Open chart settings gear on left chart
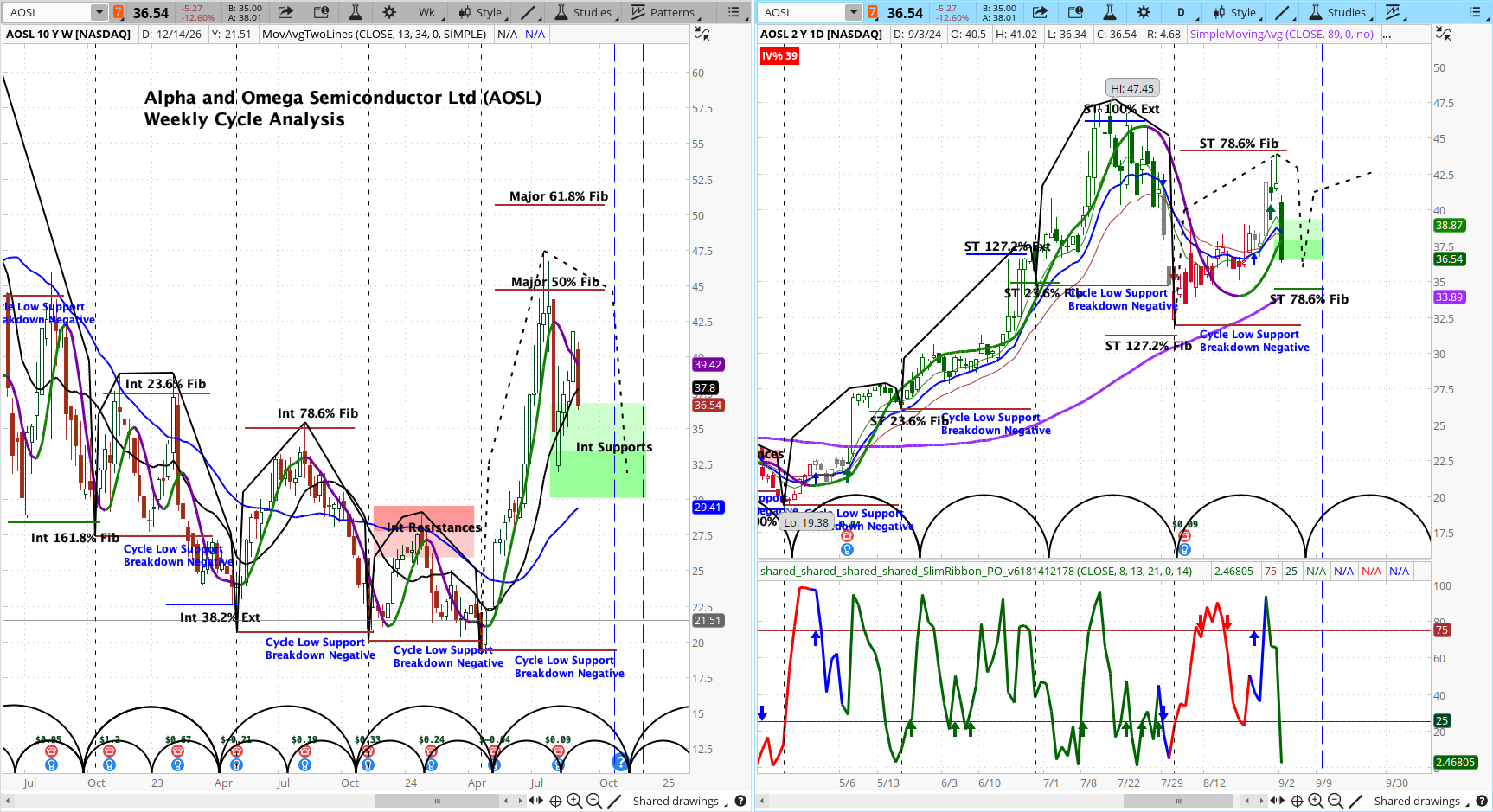Viewport: 1493px width, 812px height. click(x=389, y=12)
